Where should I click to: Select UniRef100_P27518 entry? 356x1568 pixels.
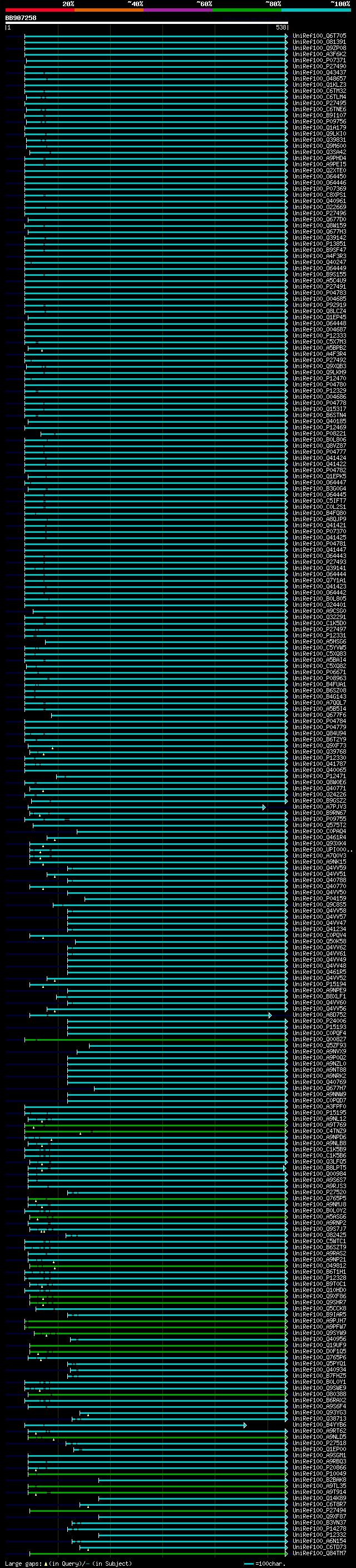click(319, 1443)
